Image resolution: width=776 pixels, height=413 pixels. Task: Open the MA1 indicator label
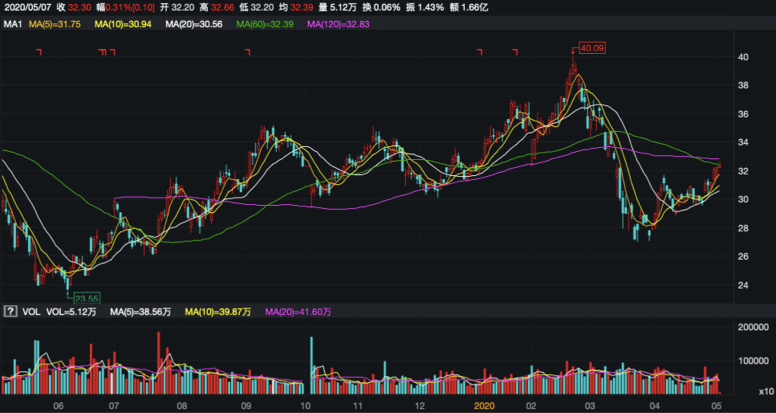[12, 23]
